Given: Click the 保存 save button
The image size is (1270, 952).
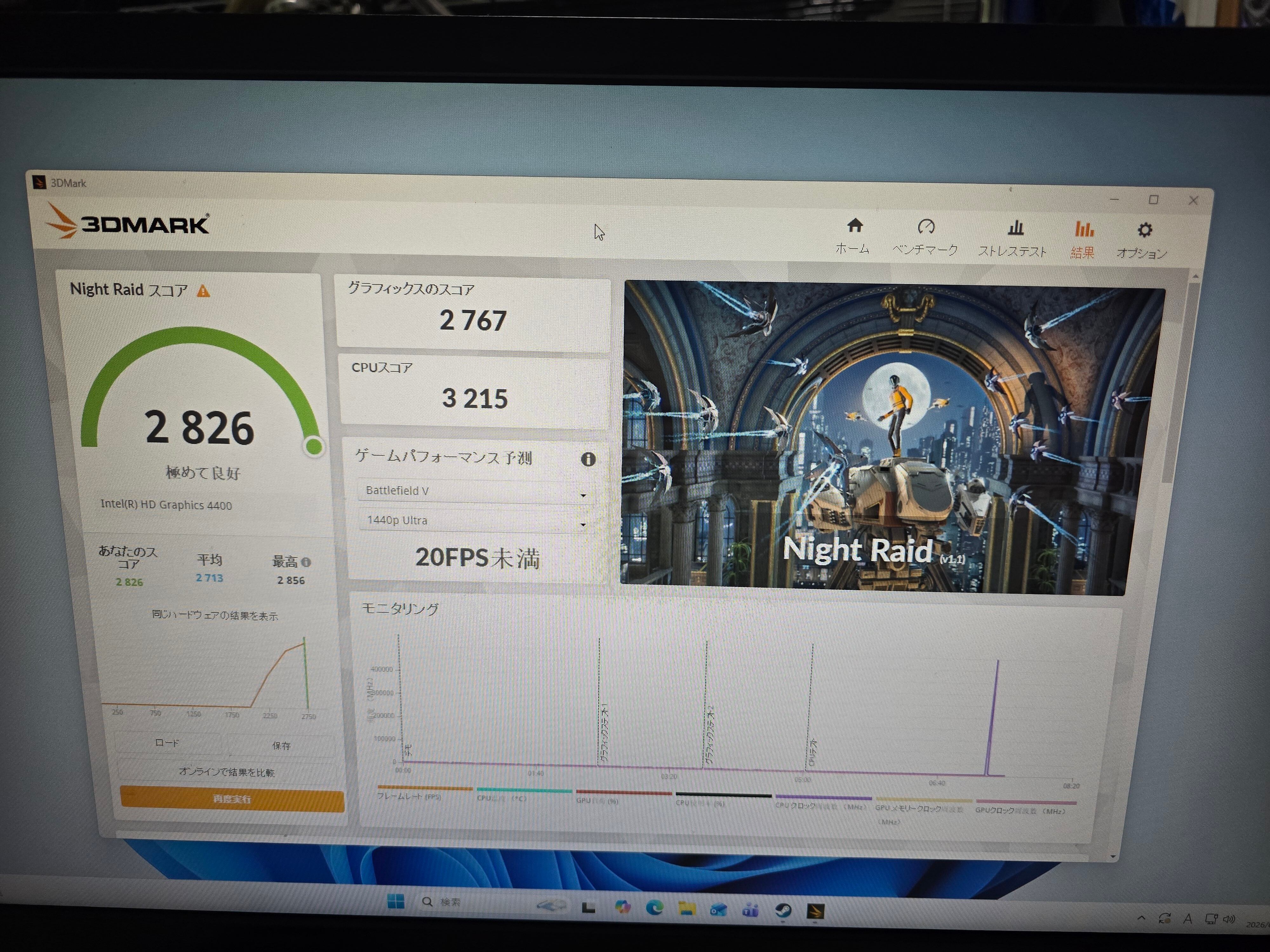Looking at the screenshot, I should 281,745.
